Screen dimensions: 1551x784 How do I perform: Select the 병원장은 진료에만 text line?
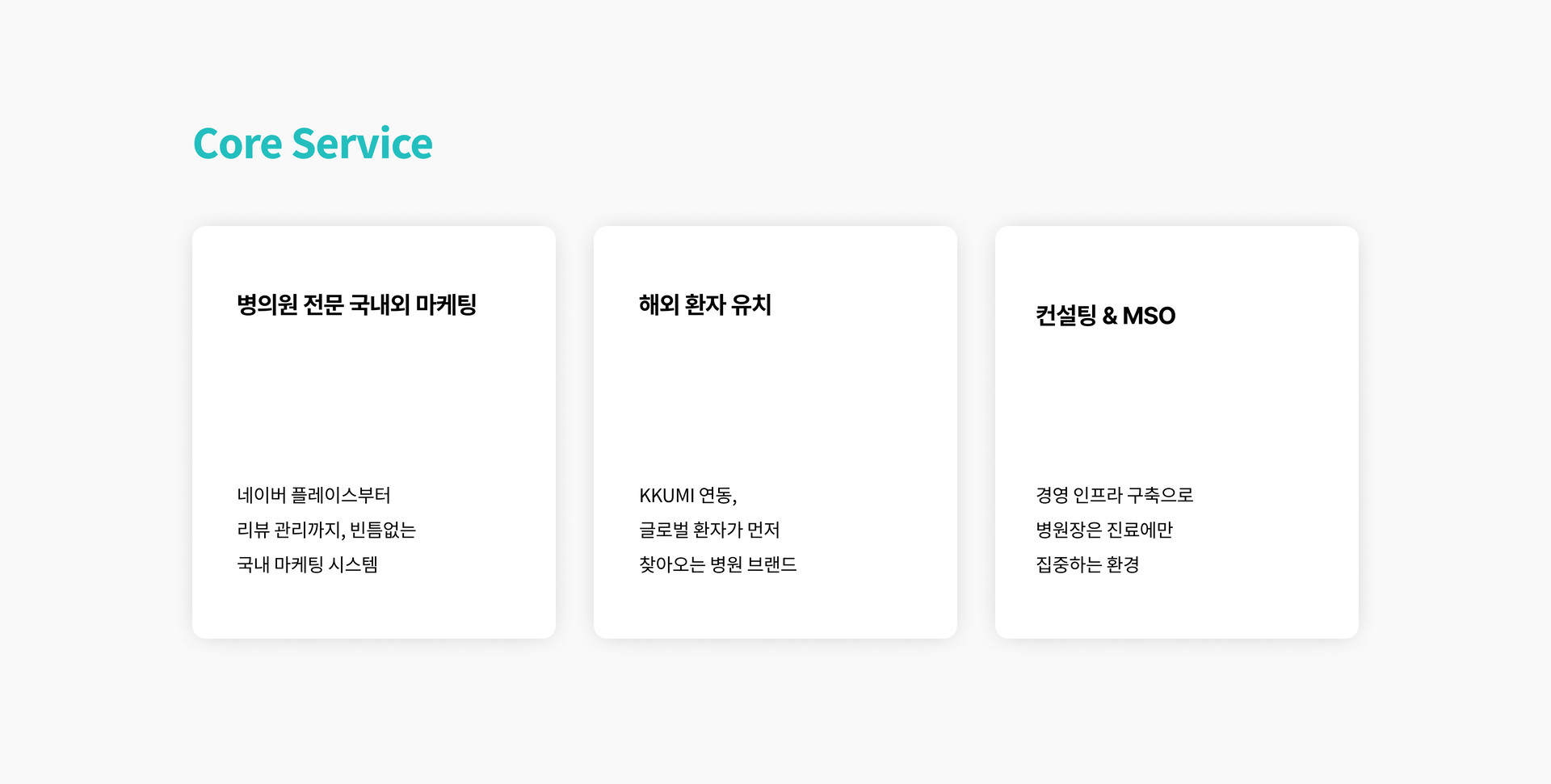coord(1103,530)
